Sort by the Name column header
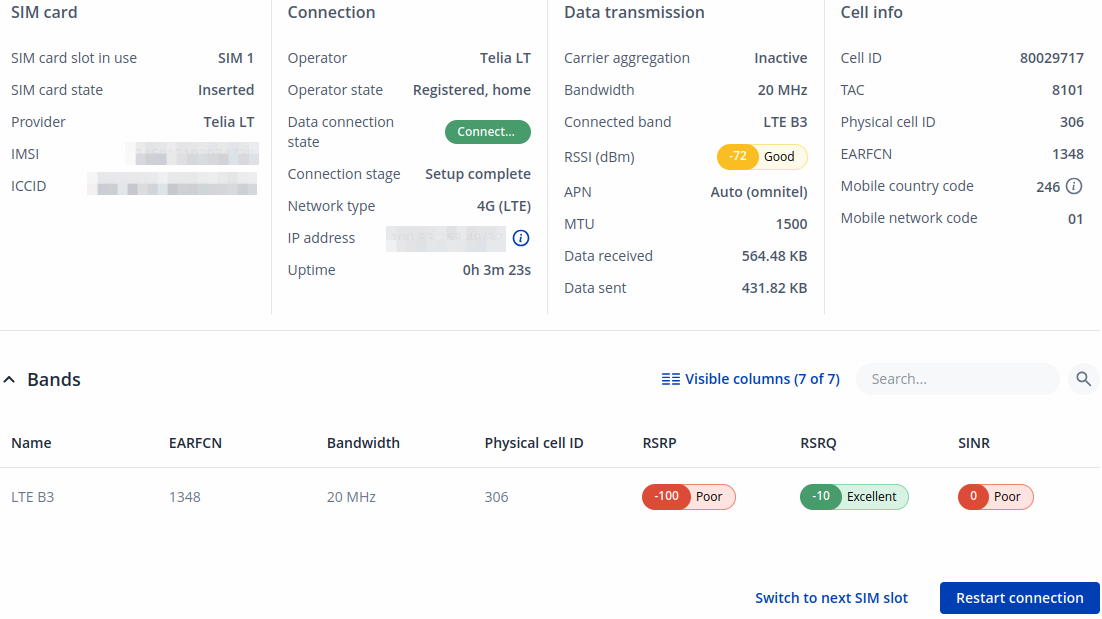The width and height of the screenshot is (1102, 619). pyautogui.click(x=31, y=443)
